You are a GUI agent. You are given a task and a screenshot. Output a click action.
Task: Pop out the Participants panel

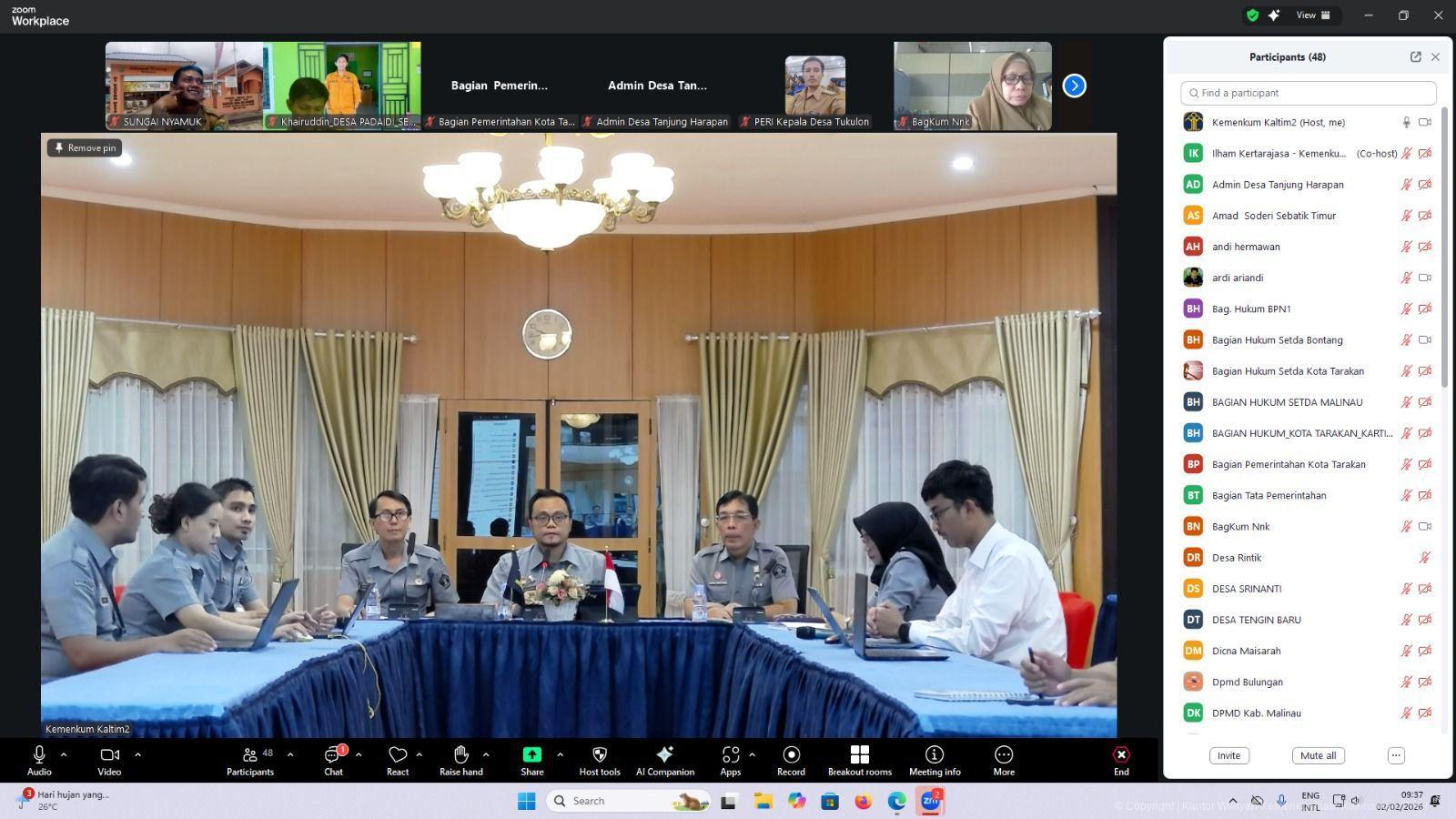tap(1415, 56)
